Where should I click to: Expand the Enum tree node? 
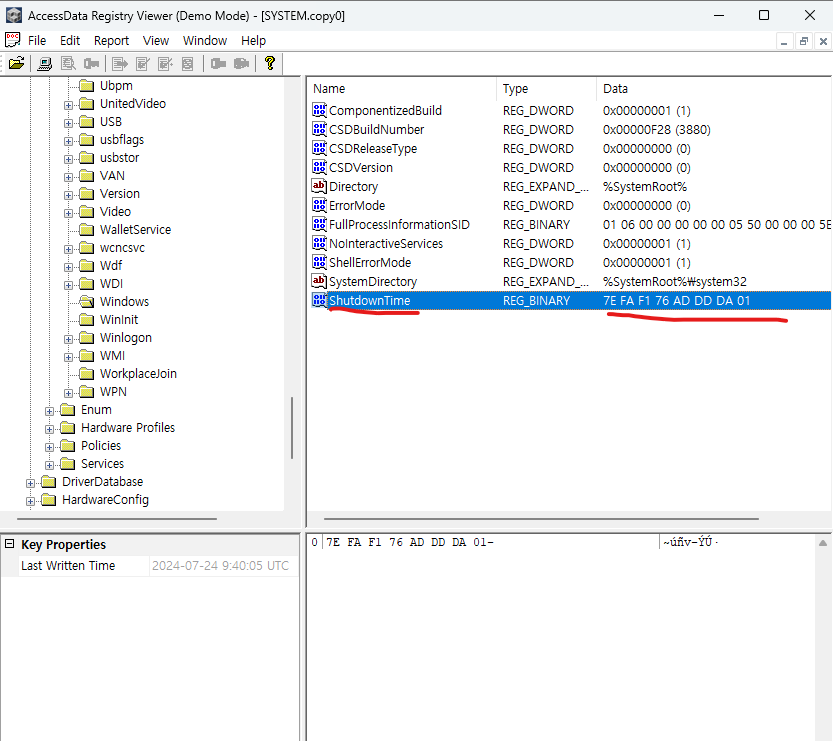(x=49, y=412)
